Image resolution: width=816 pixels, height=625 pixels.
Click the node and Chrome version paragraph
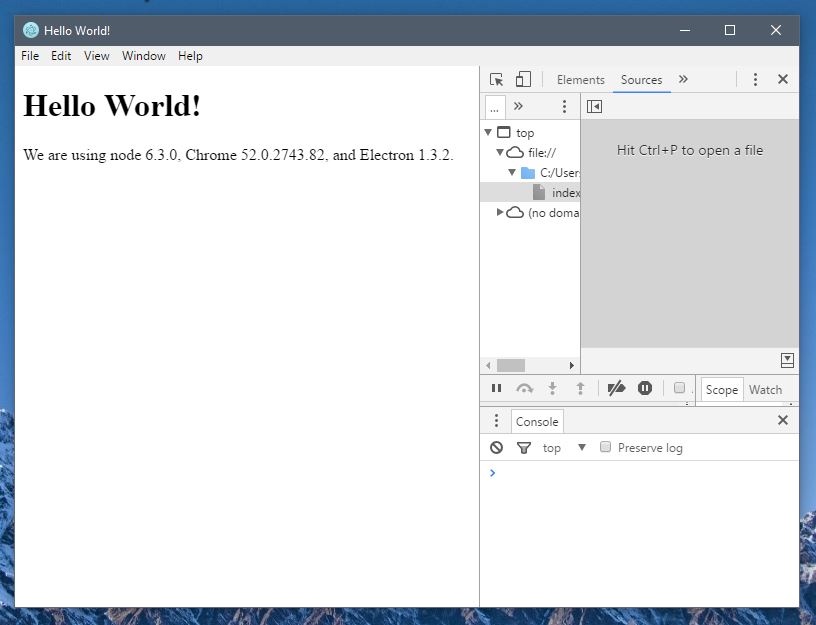[238, 155]
